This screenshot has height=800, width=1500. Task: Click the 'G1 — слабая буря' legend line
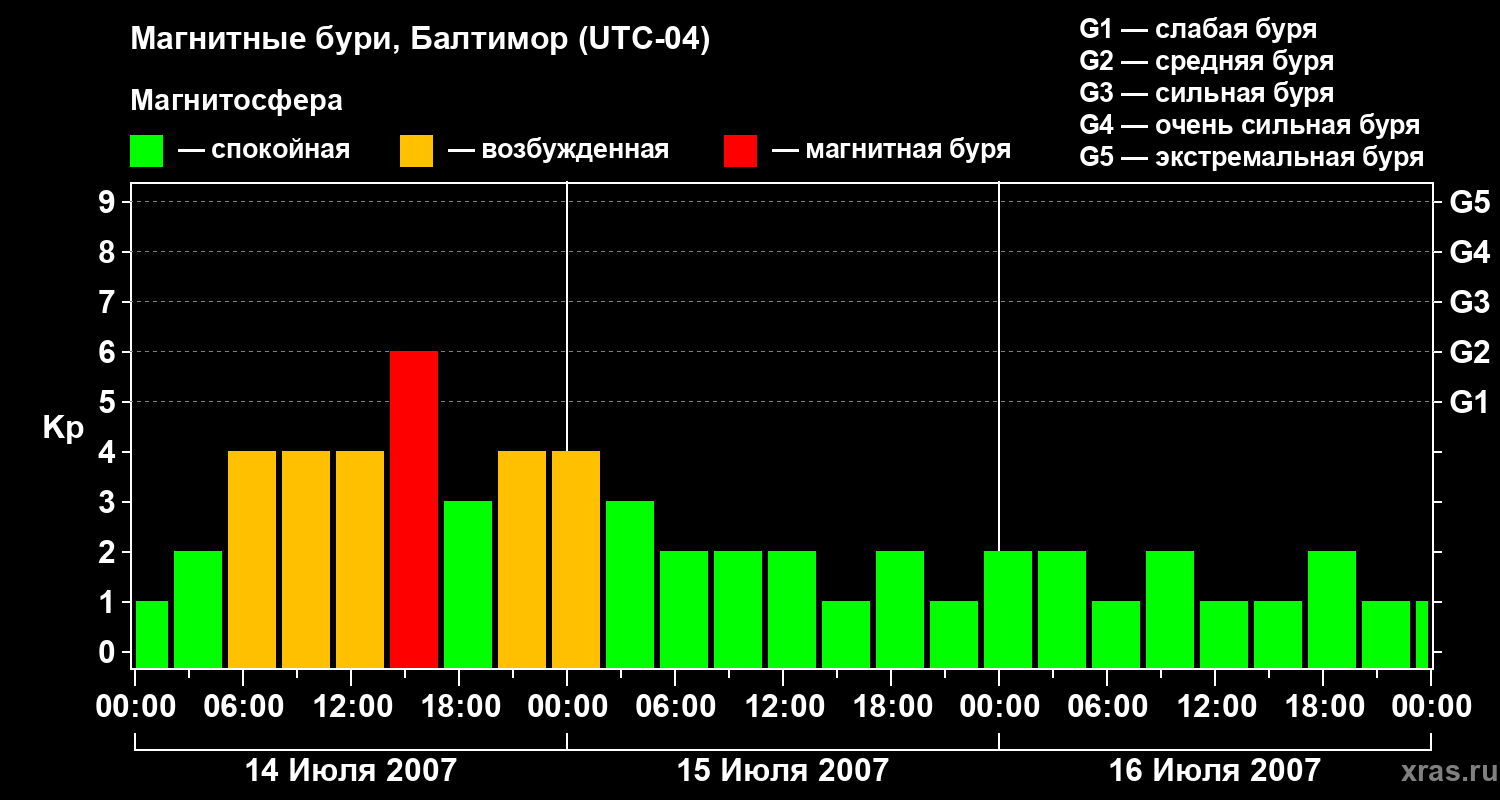1198,29
